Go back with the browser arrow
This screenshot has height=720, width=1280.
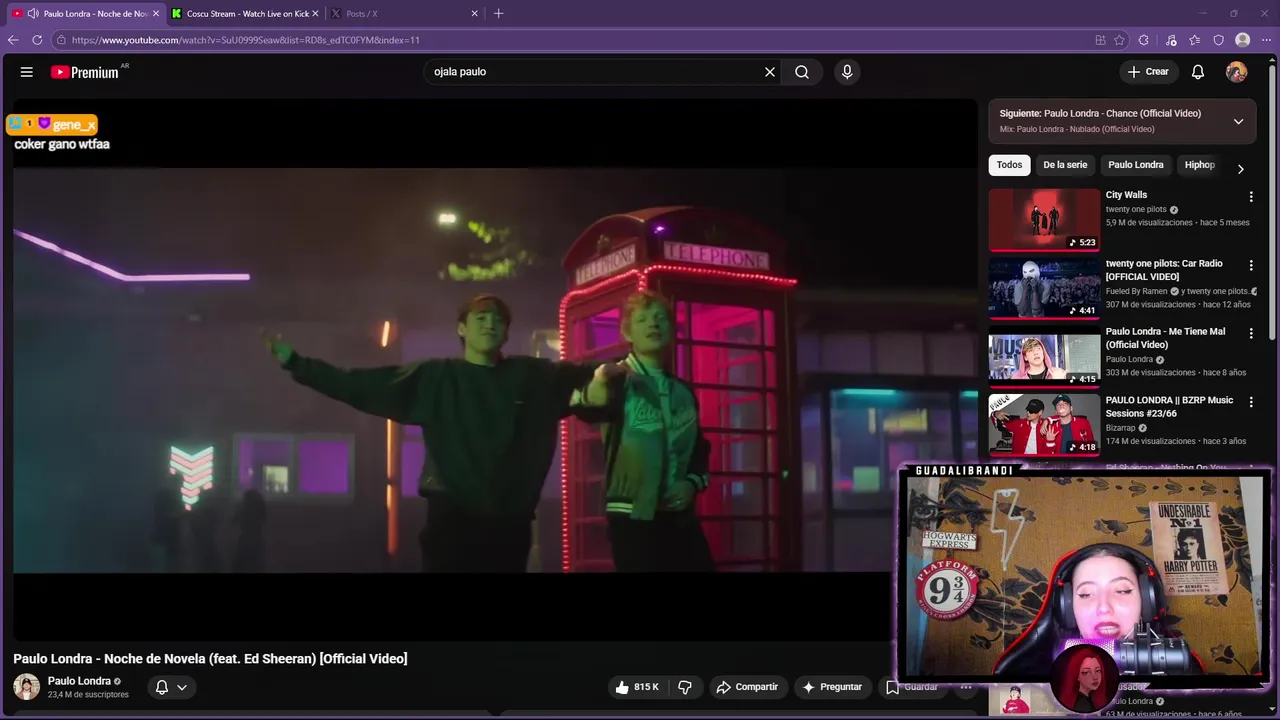(x=13, y=40)
